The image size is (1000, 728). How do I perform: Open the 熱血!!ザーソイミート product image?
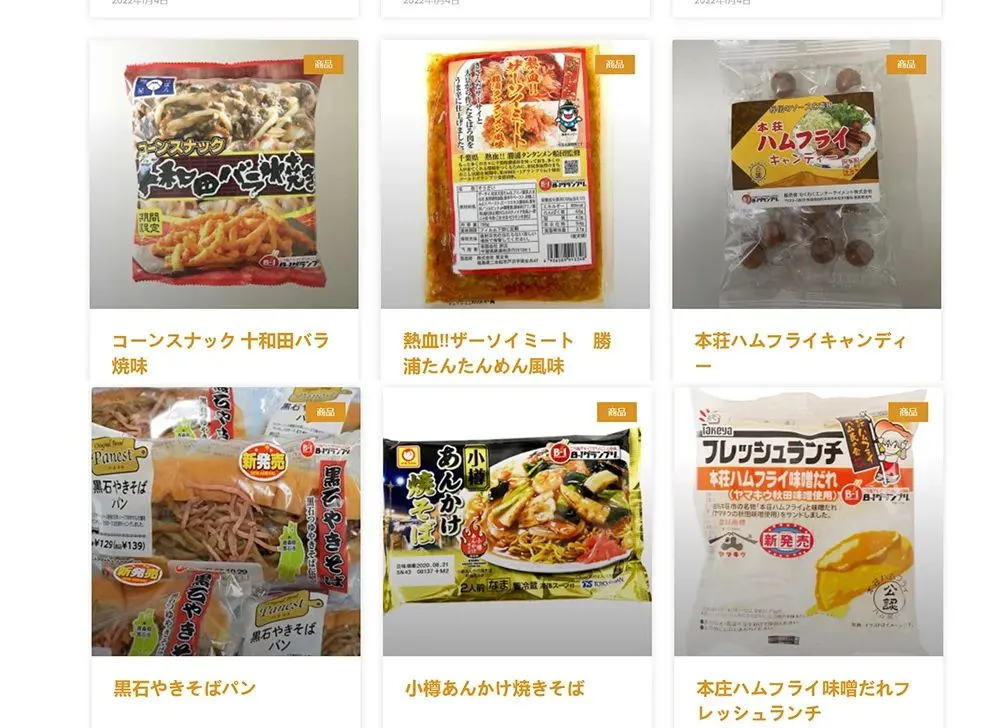[x=515, y=174]
